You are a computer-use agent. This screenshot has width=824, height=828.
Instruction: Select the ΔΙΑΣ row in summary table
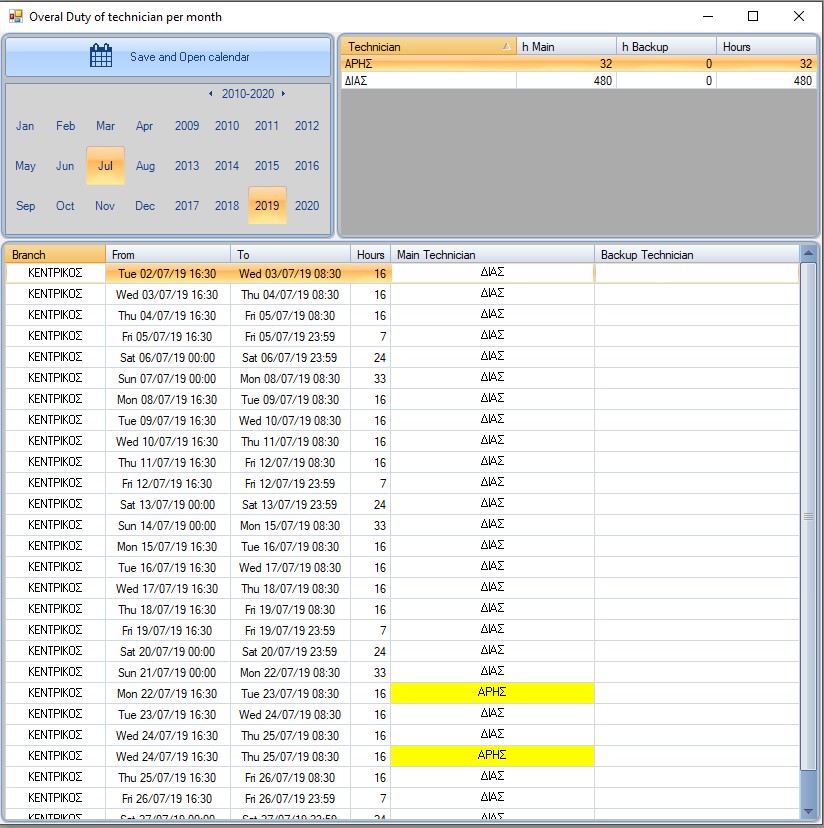(430, 81)
